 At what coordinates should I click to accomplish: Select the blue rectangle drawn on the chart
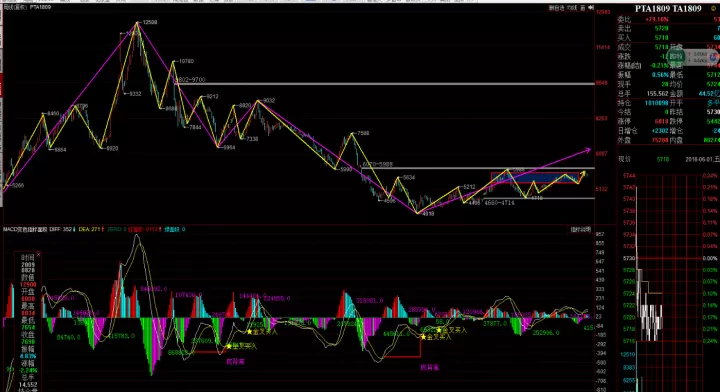pyautogui.click(x=535, y=178)
